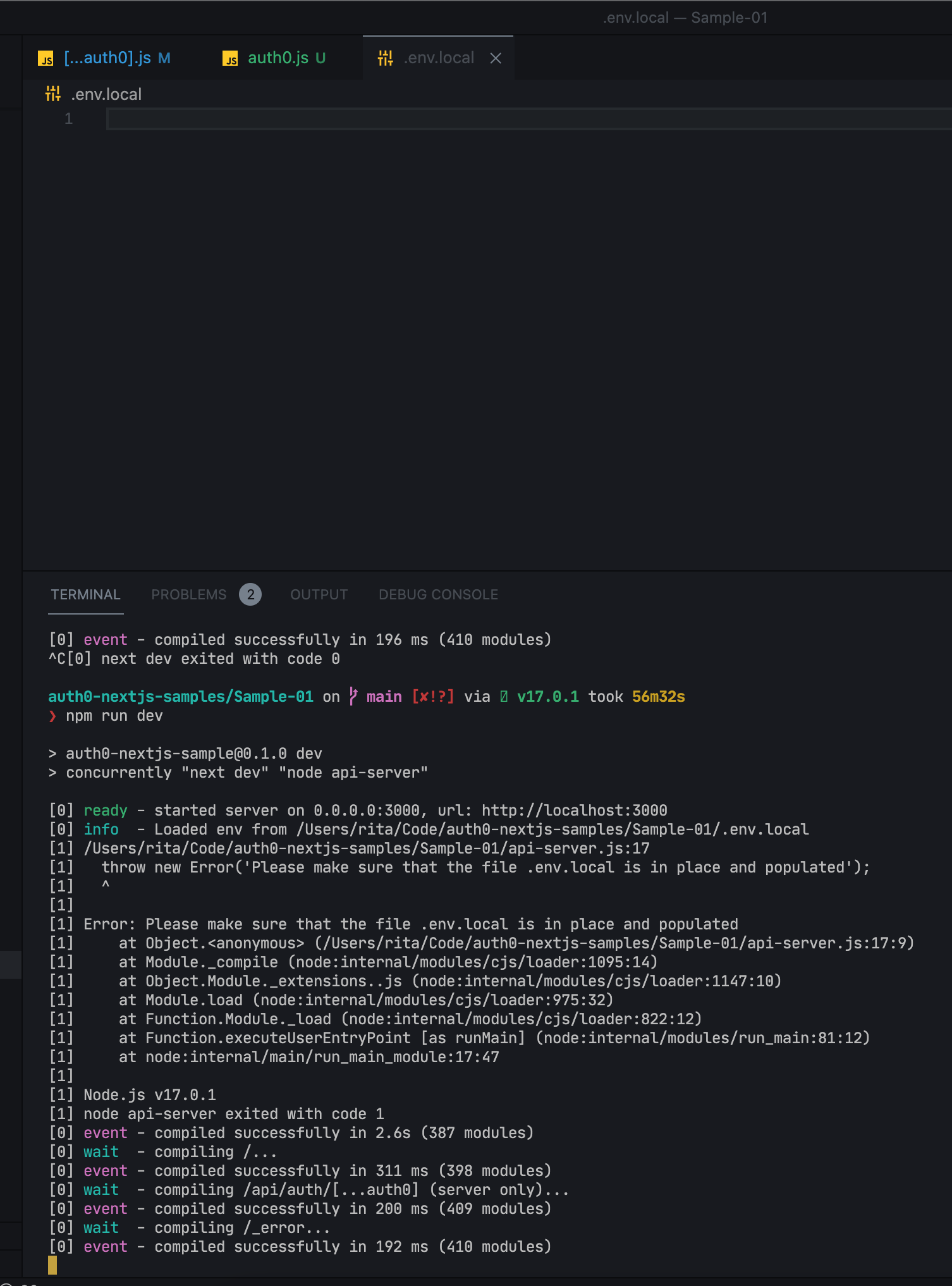Click the .env.local breadcrumb label
Viewport: 952px width, 1286px height.
point(106,94)
